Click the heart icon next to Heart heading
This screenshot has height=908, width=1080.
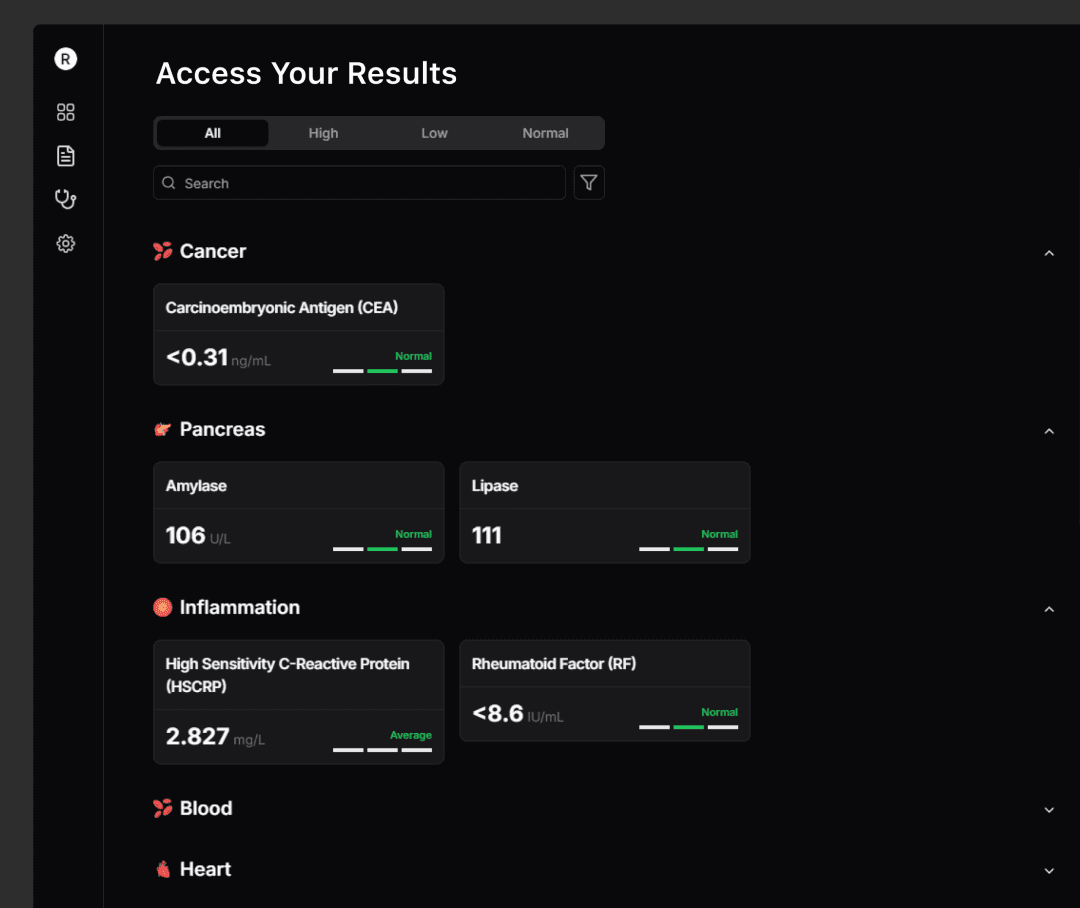(x=162, y=869)
